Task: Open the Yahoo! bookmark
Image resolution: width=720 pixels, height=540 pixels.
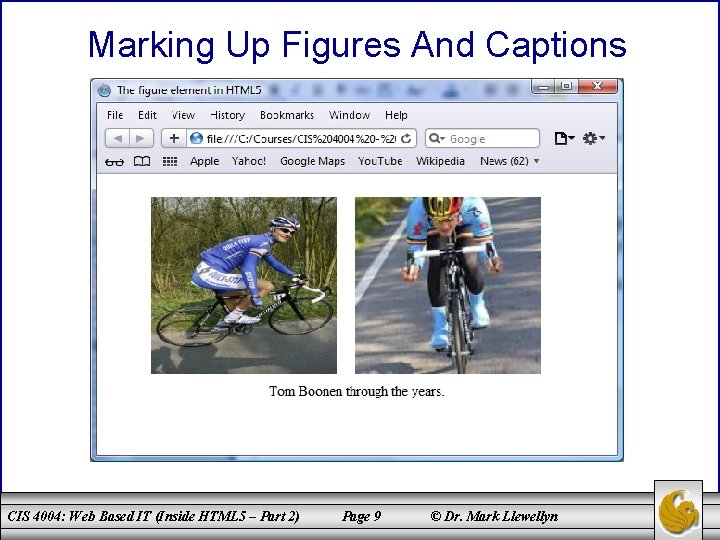Action: tap(249, 161)
